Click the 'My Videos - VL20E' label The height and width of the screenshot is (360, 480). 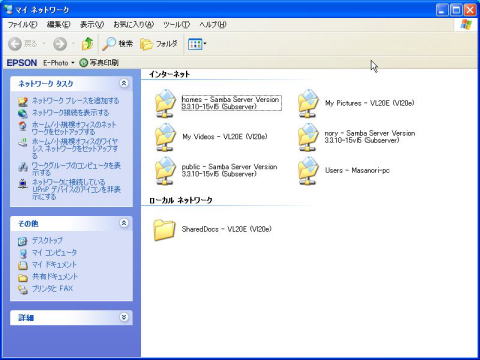pos(225,137)
